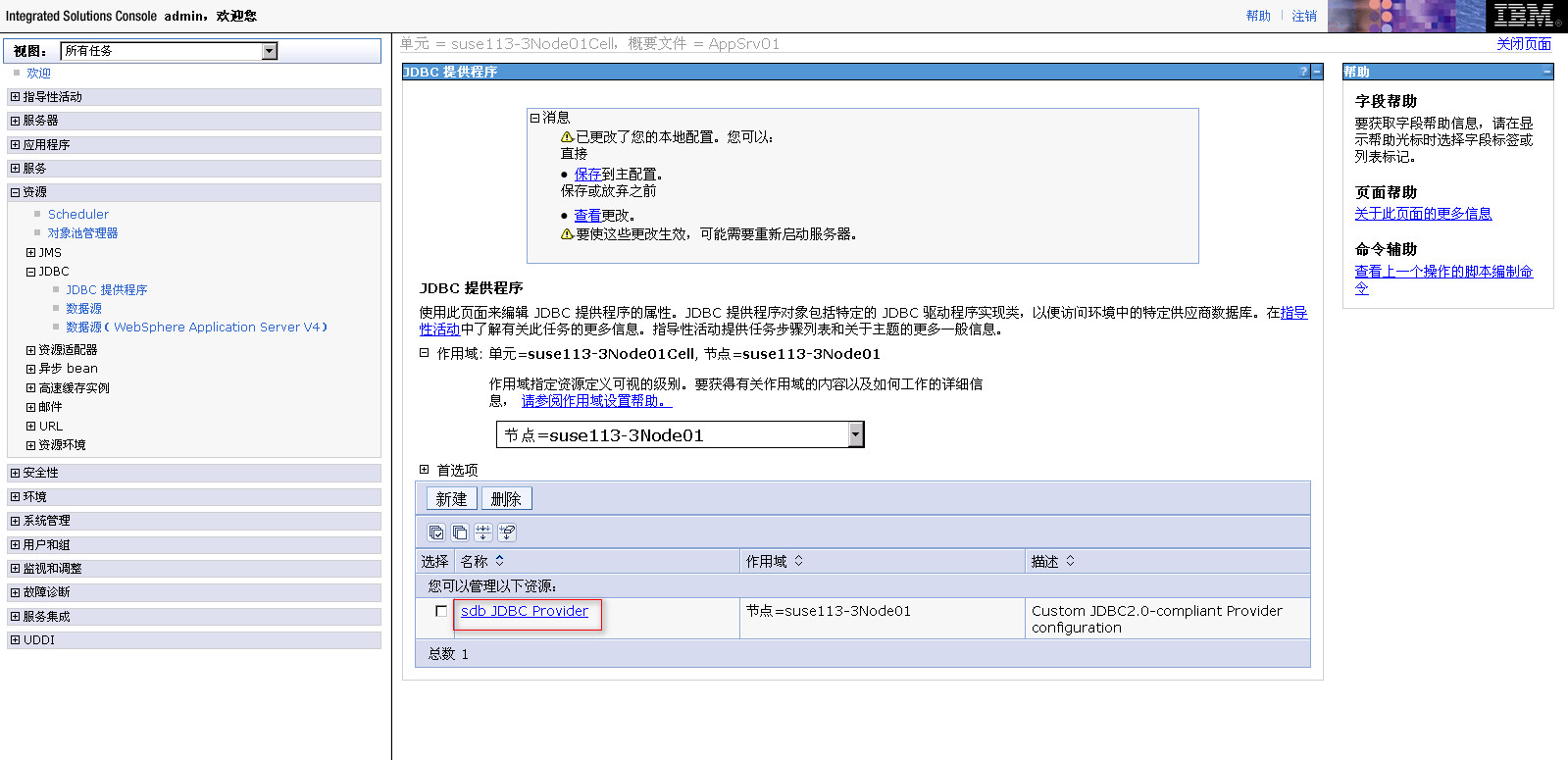Viewport: 1568px width, 760px height.
Task: Expand the 监视和调整 section
Action: (15, 569)
